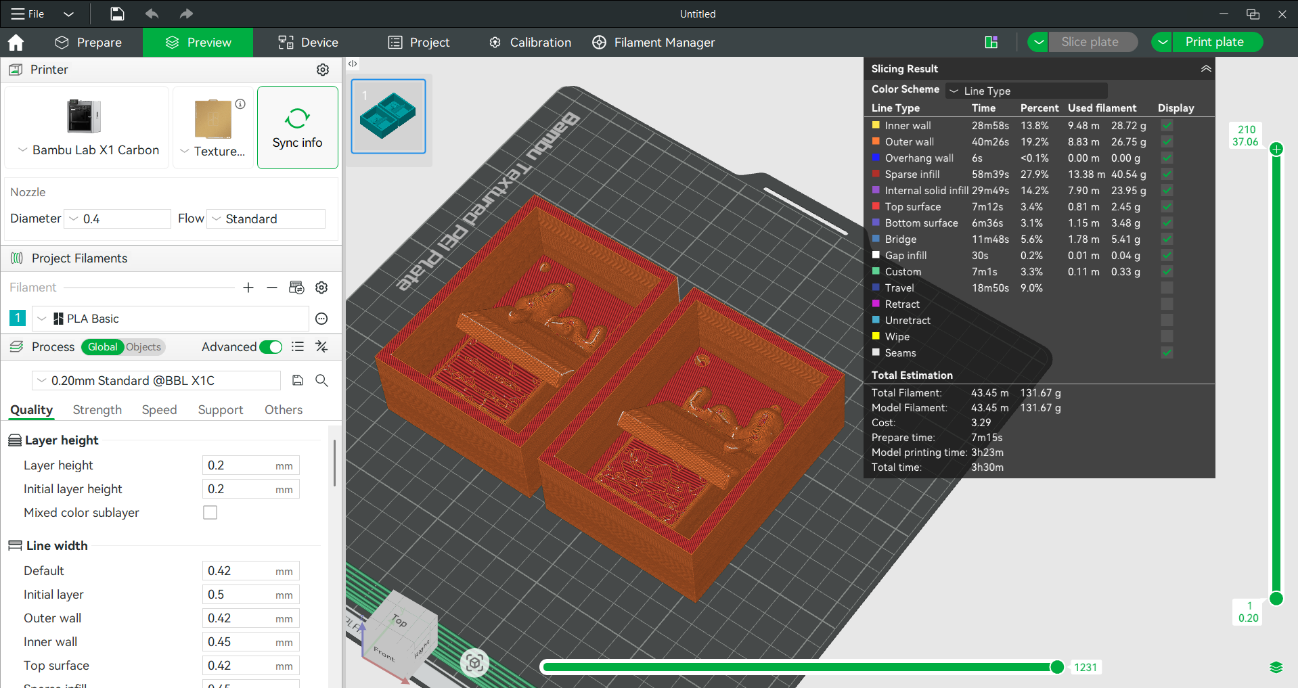Open the 0.20mm Standard process preset dropdown
This screenshot has height=688, width=1298.
(x=158, y=381)
